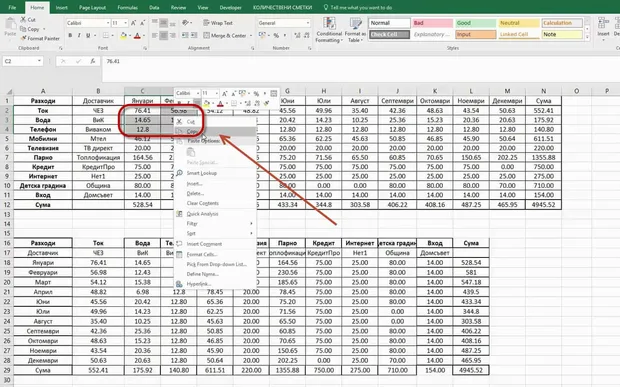Click the Format as Table icon
Image resolution: width=620 pixels, height=387 pixels.
355,30
